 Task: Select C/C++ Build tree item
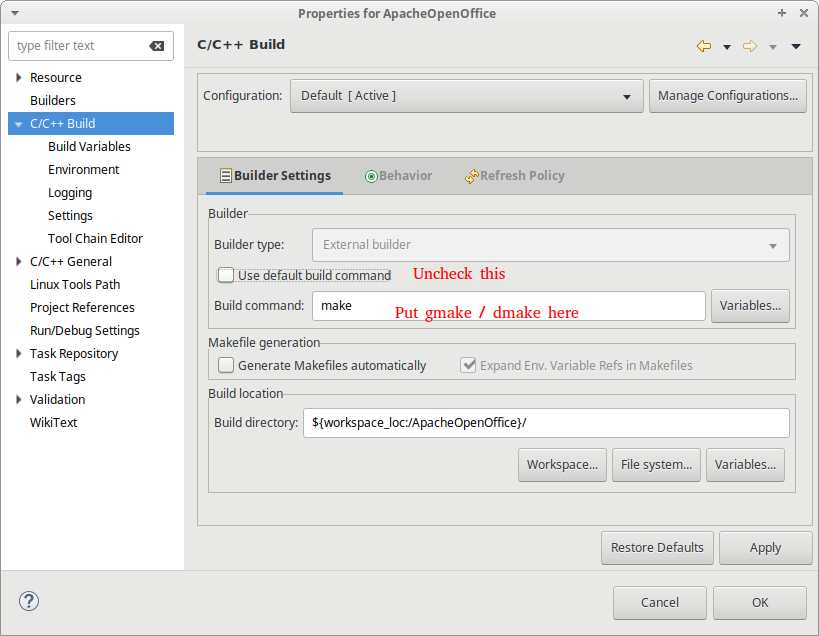pos(91,124)
